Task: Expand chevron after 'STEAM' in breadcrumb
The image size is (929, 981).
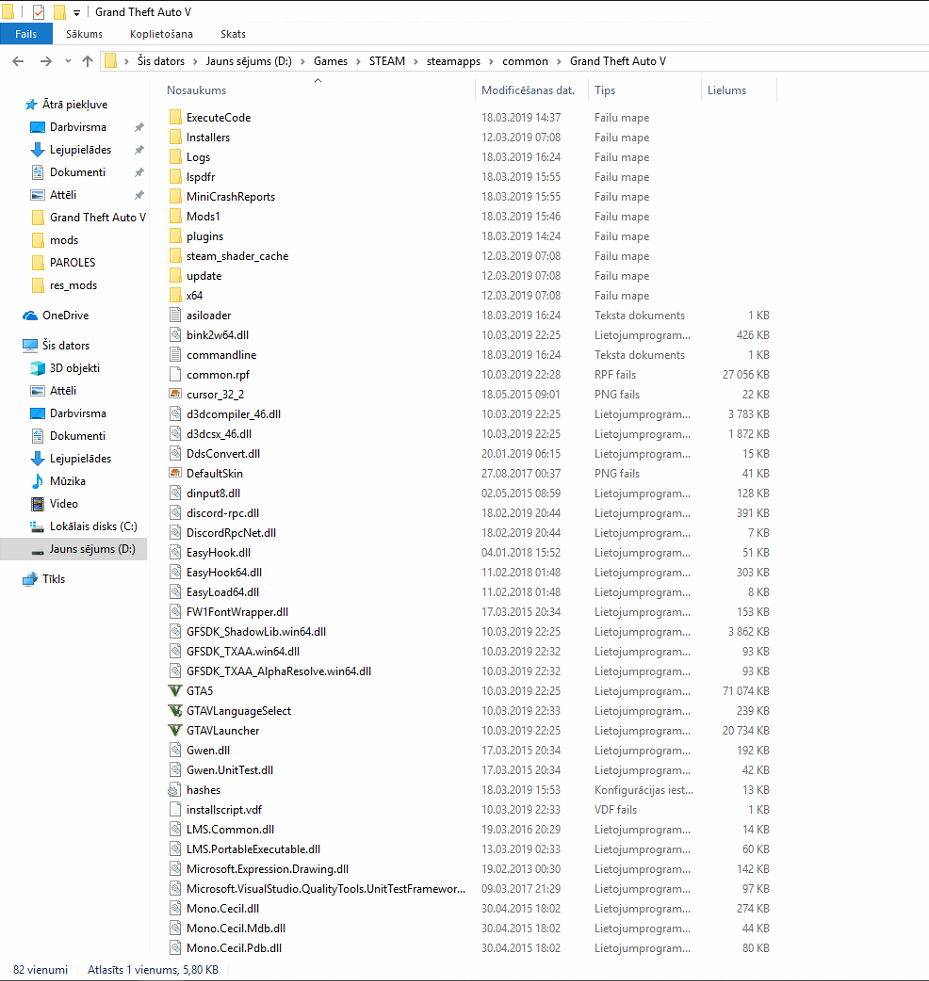Action: [415, 61]
